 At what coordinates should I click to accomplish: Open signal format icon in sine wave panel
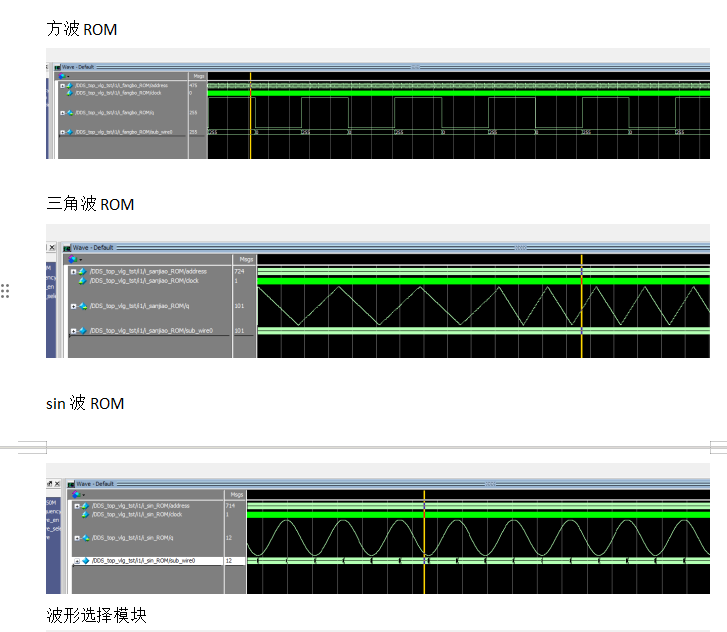coord(76,494)
